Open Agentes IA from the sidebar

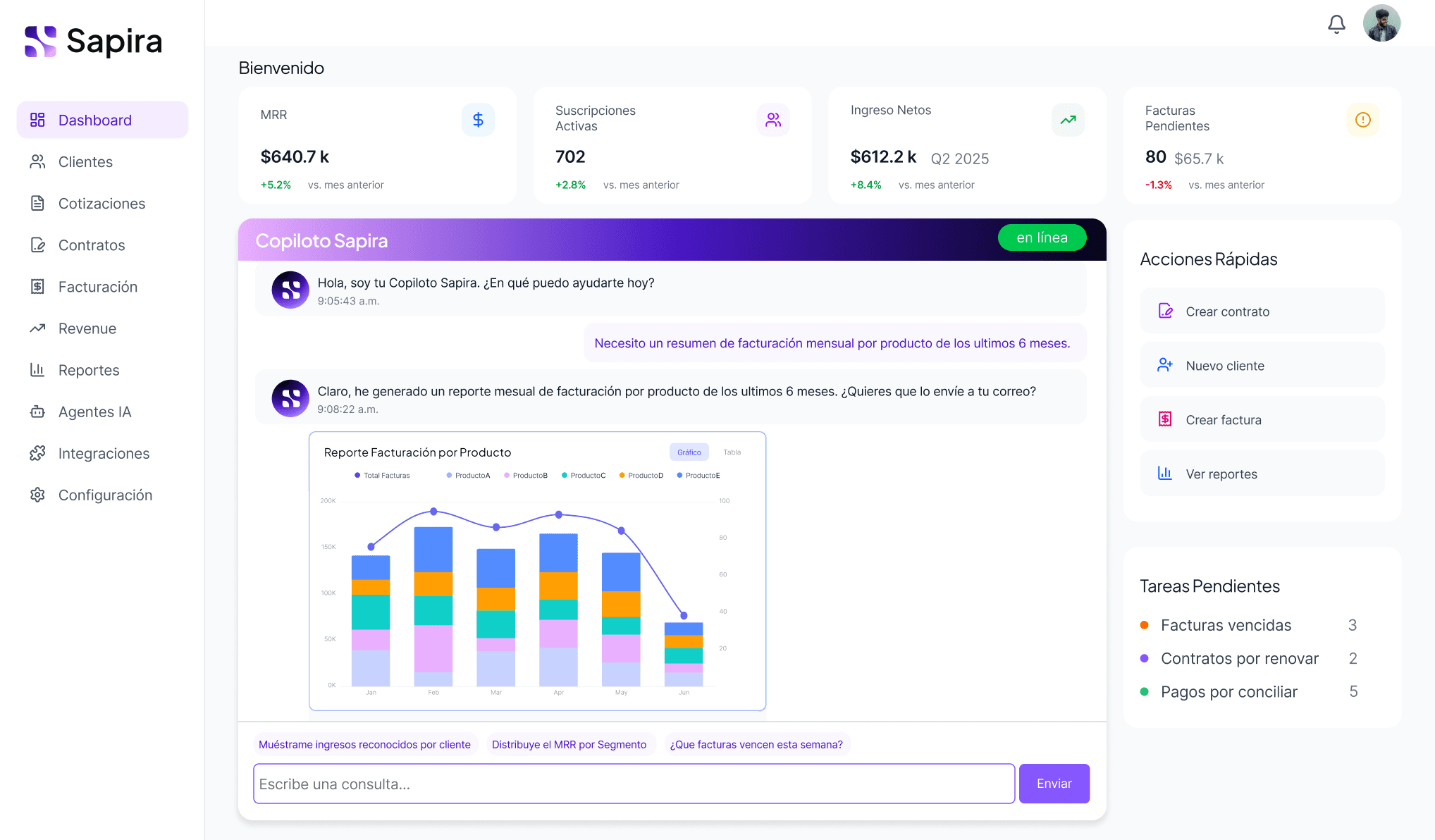[102, 412]
